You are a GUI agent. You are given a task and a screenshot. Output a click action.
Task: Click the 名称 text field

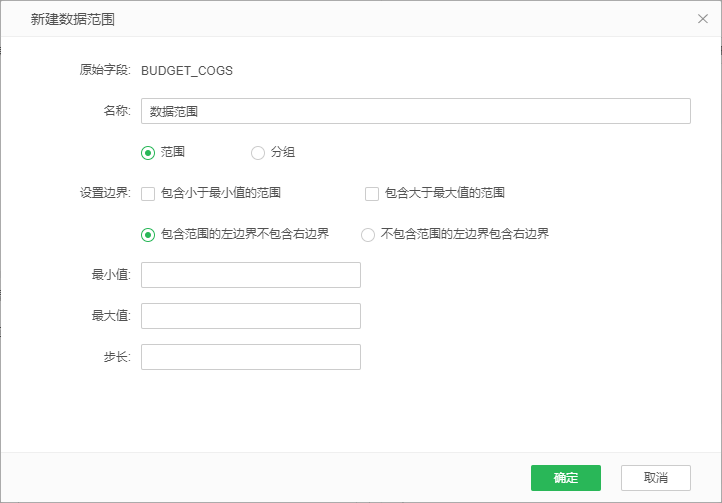415,111
